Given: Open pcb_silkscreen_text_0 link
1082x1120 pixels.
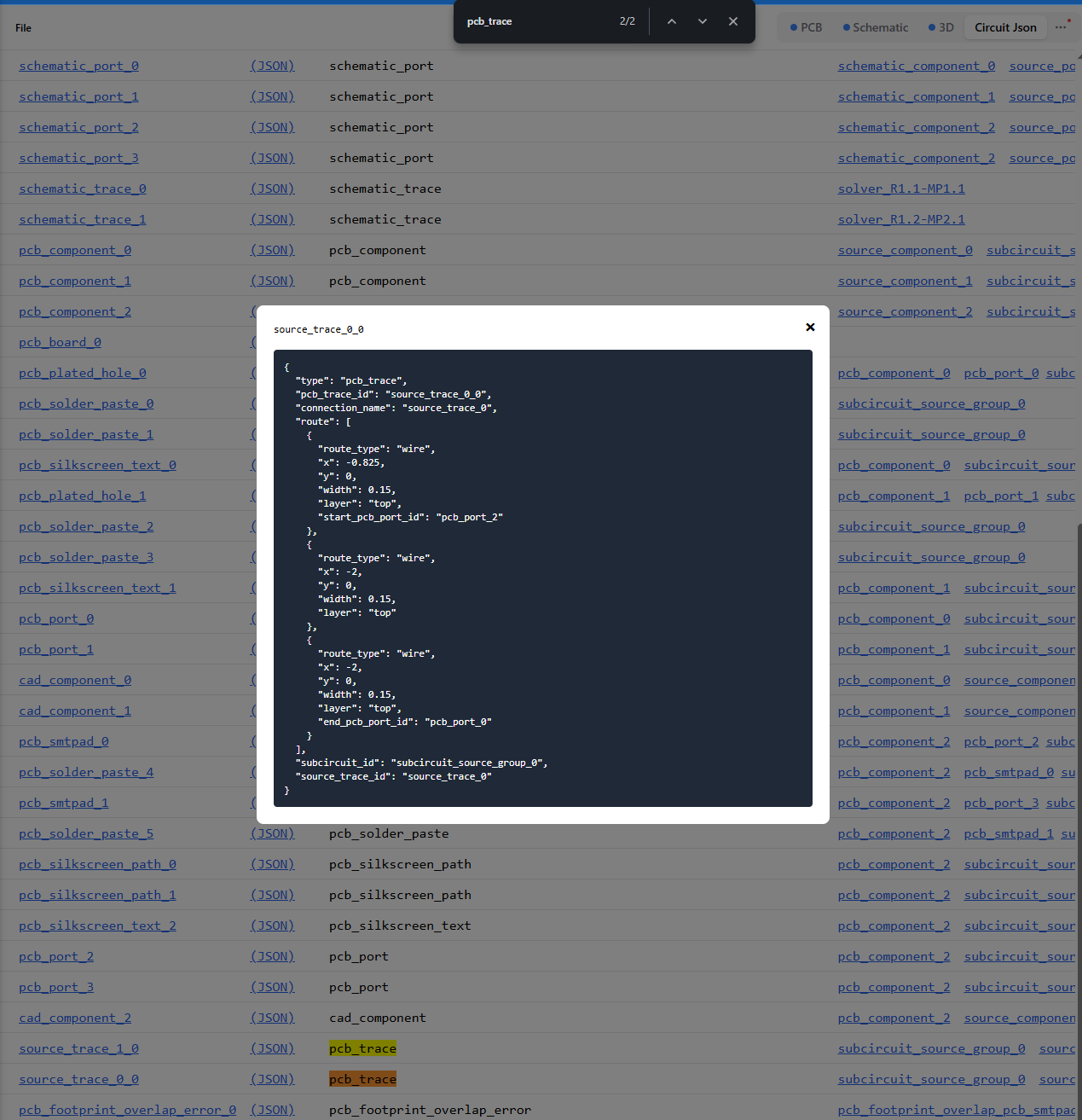Looking at the screenshot, I should (x=97, y=465).
